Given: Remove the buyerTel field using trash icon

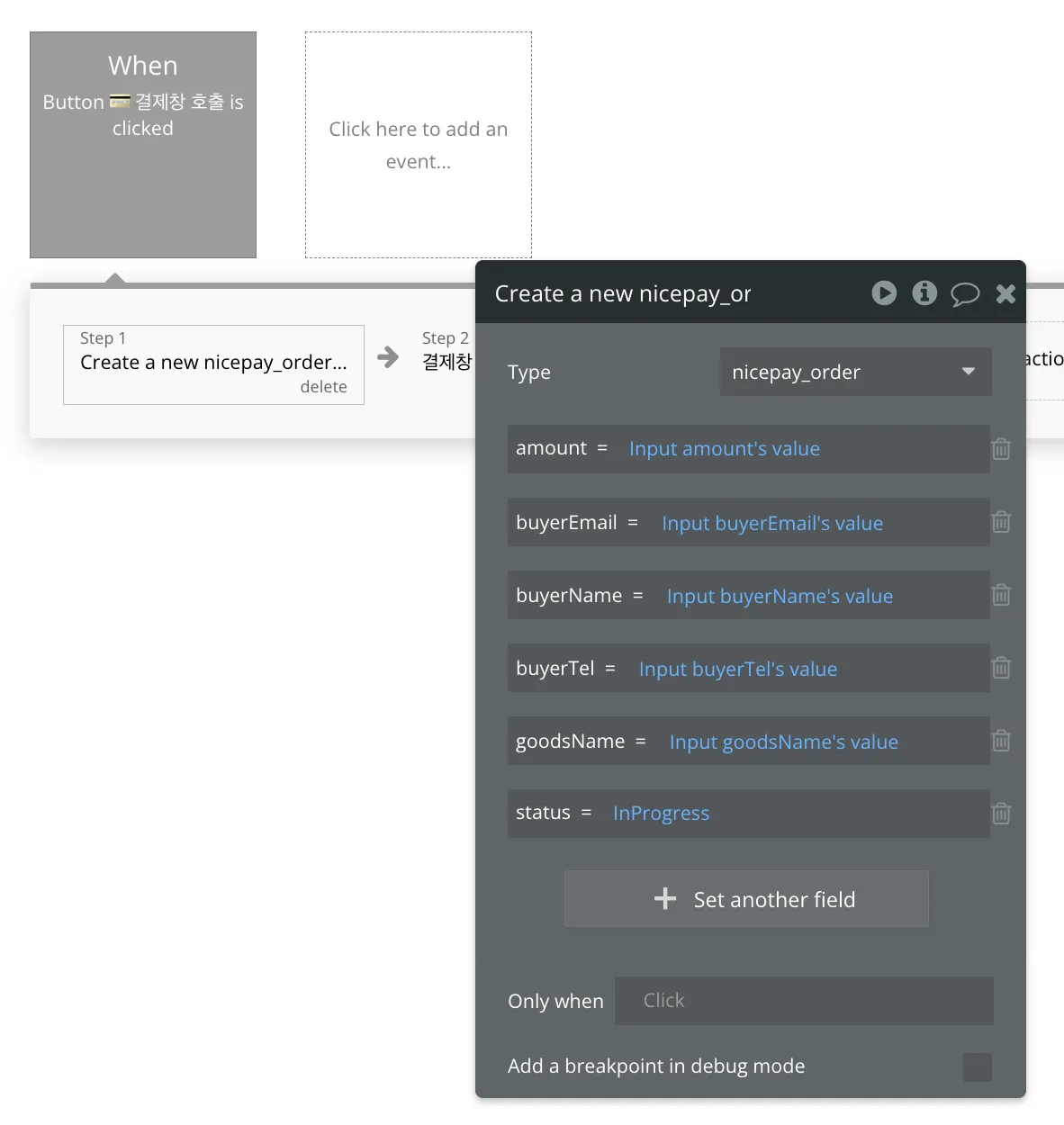Looking at the screenshot, I should tap(1001, 668).
